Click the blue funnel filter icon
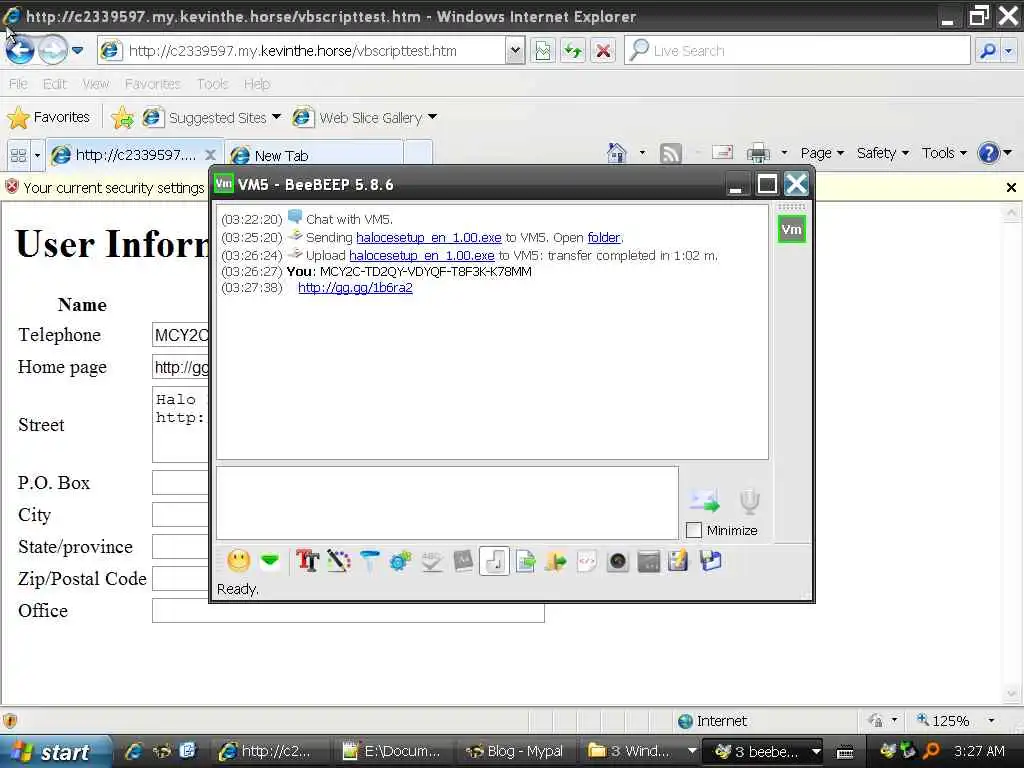Image resolution: width=1024 pixels, height=768 pixels. tap(370, 561)
